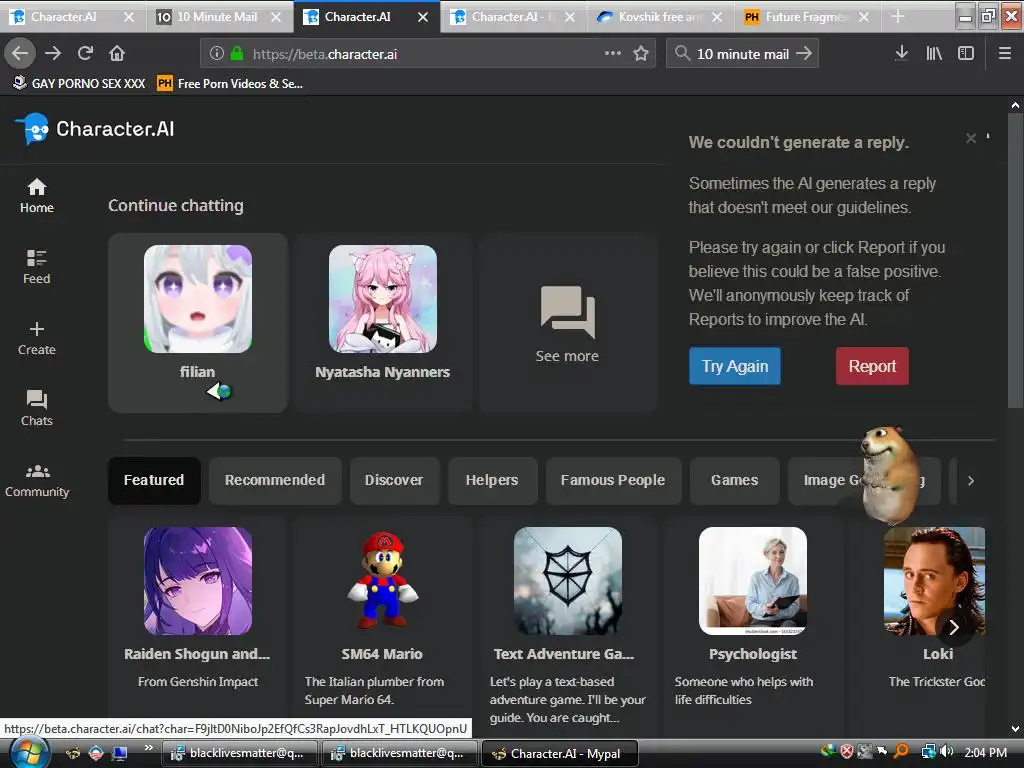Open the Character.AI - Mypal taskbar button

[x=559, y=754]
